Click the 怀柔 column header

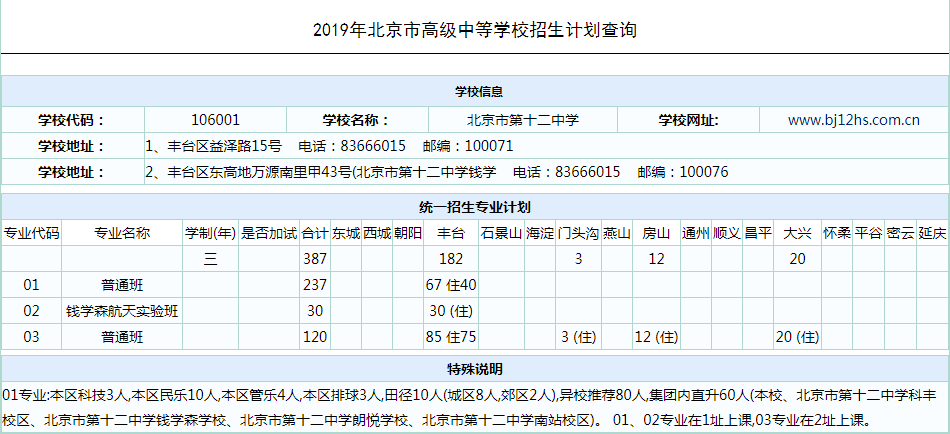[837, 233]
